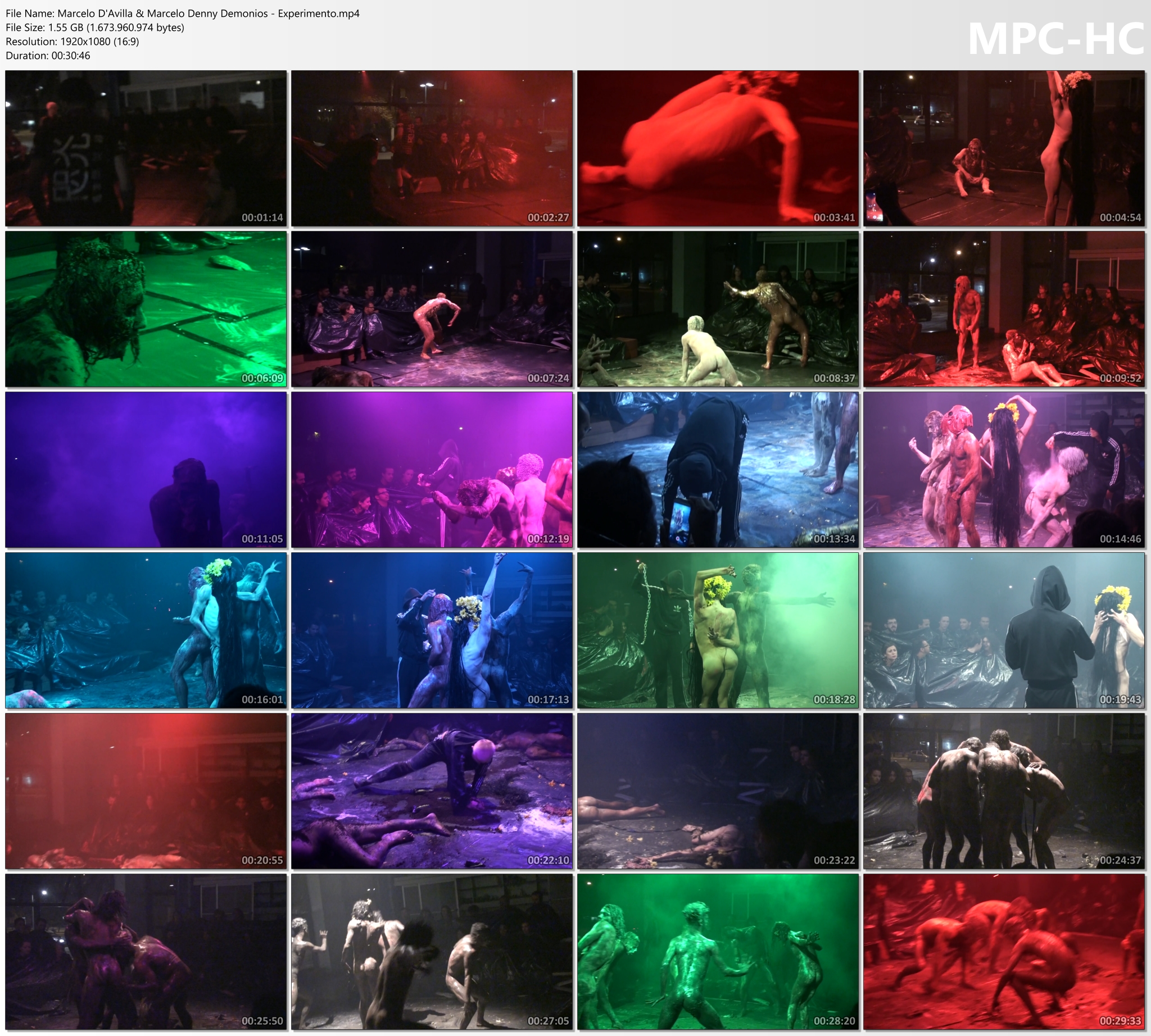Click the File Size text line

click(94, 28)
